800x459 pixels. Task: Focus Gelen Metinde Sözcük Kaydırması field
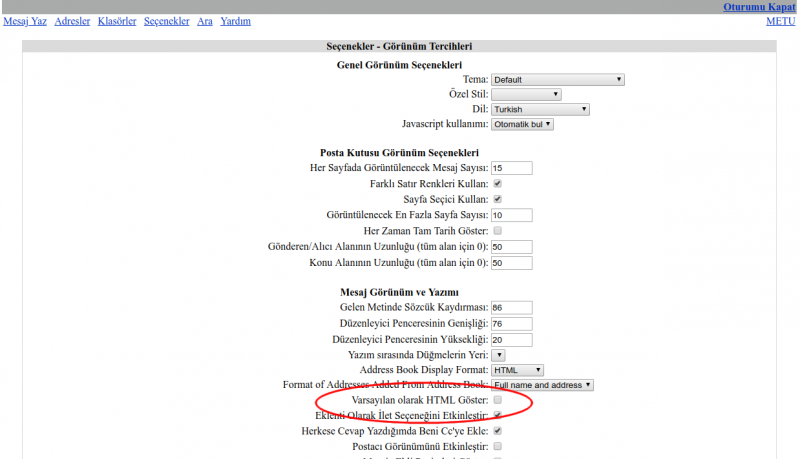tap(512, 308)
